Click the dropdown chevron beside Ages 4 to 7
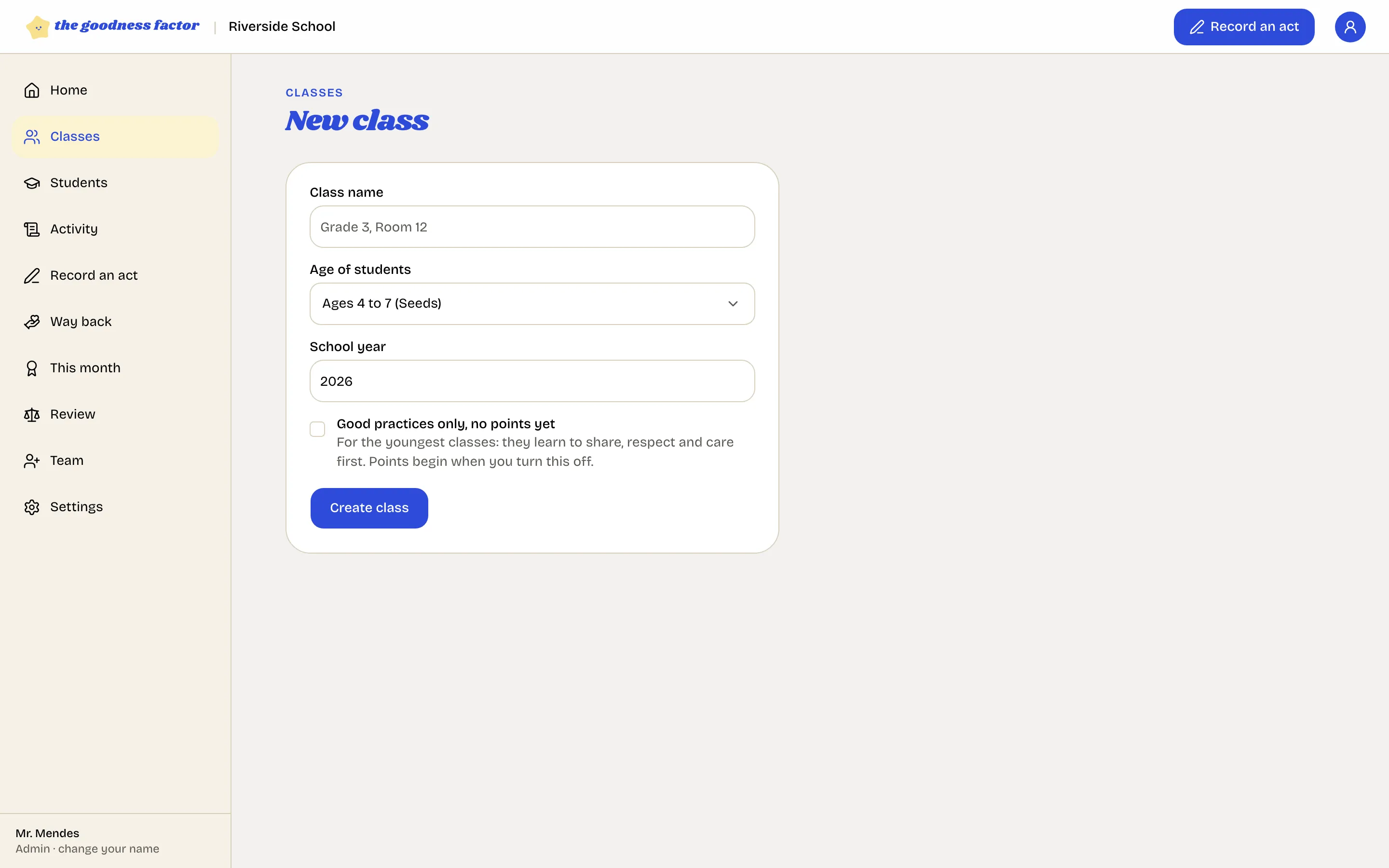This screenshot has width=1389, height=868. [733, 304]
